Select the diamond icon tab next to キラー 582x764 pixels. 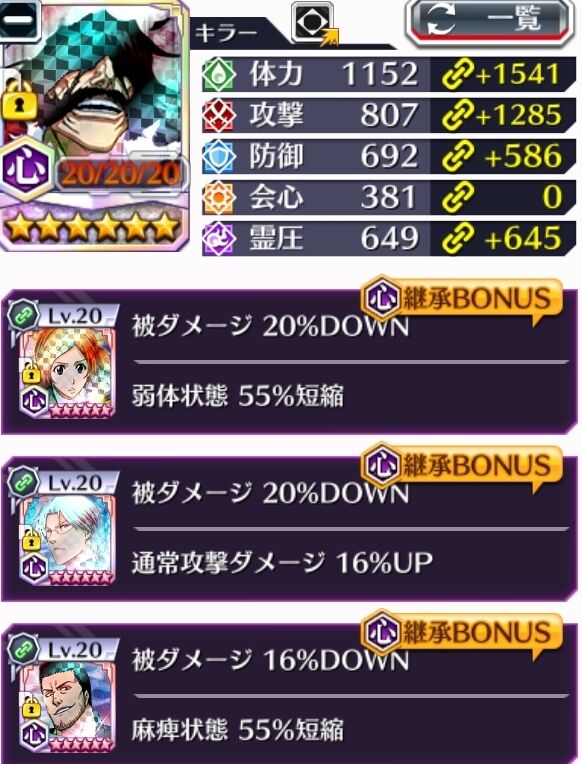(314, 23)
